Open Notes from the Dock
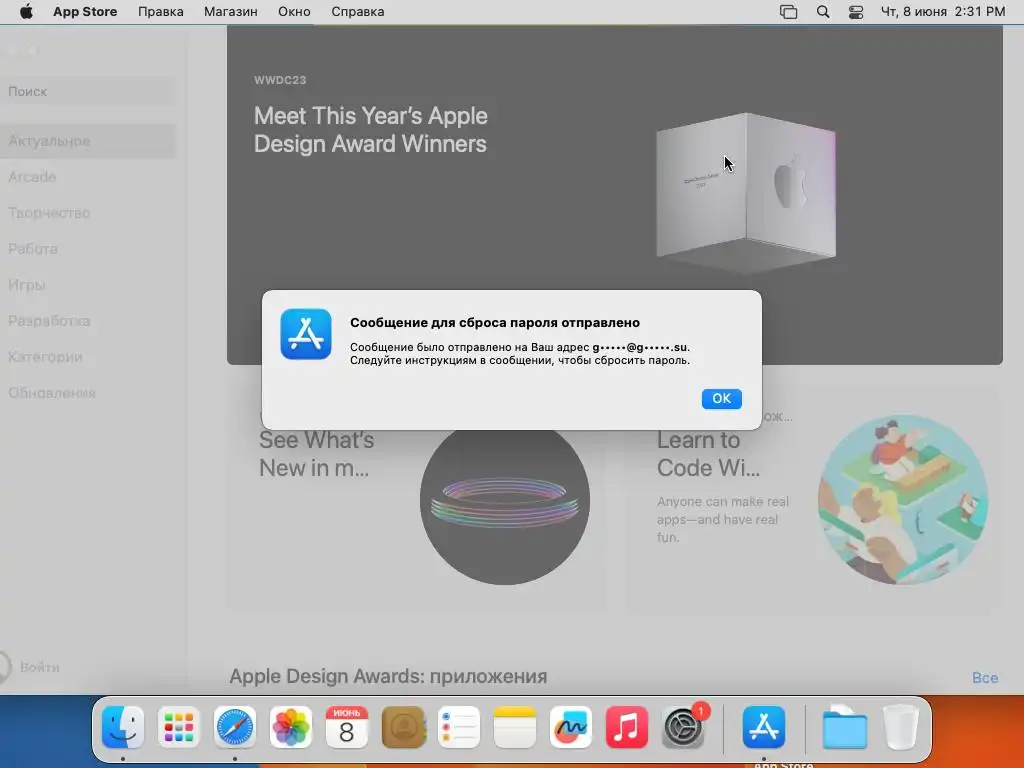The height and width of the screenshot is (768, 1024). coord(515,727)
